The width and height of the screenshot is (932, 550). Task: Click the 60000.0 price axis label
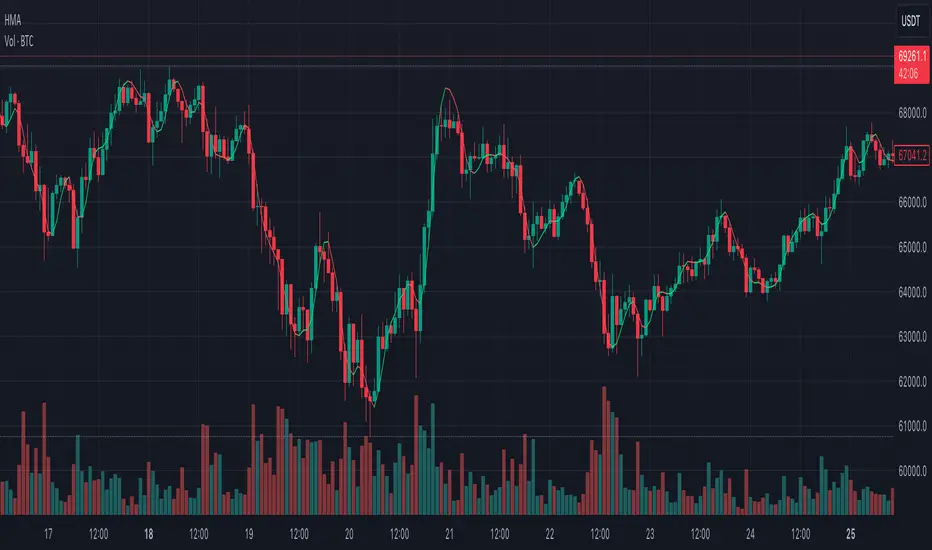(x=910, y=471)
